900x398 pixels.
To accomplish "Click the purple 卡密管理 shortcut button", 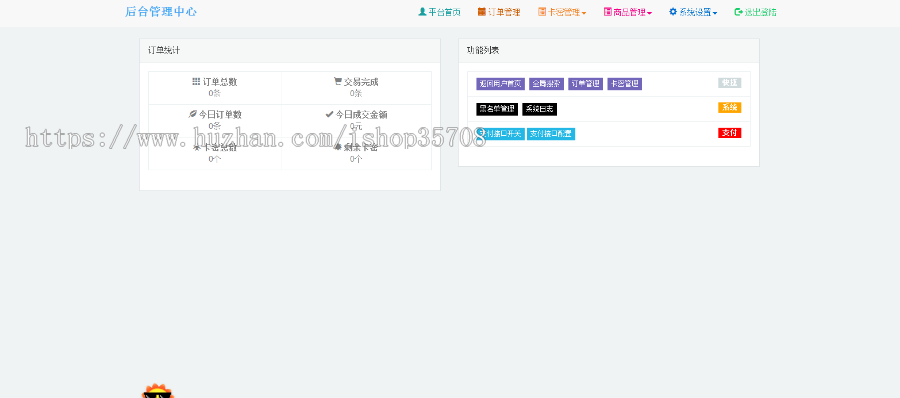I will 624,84.
